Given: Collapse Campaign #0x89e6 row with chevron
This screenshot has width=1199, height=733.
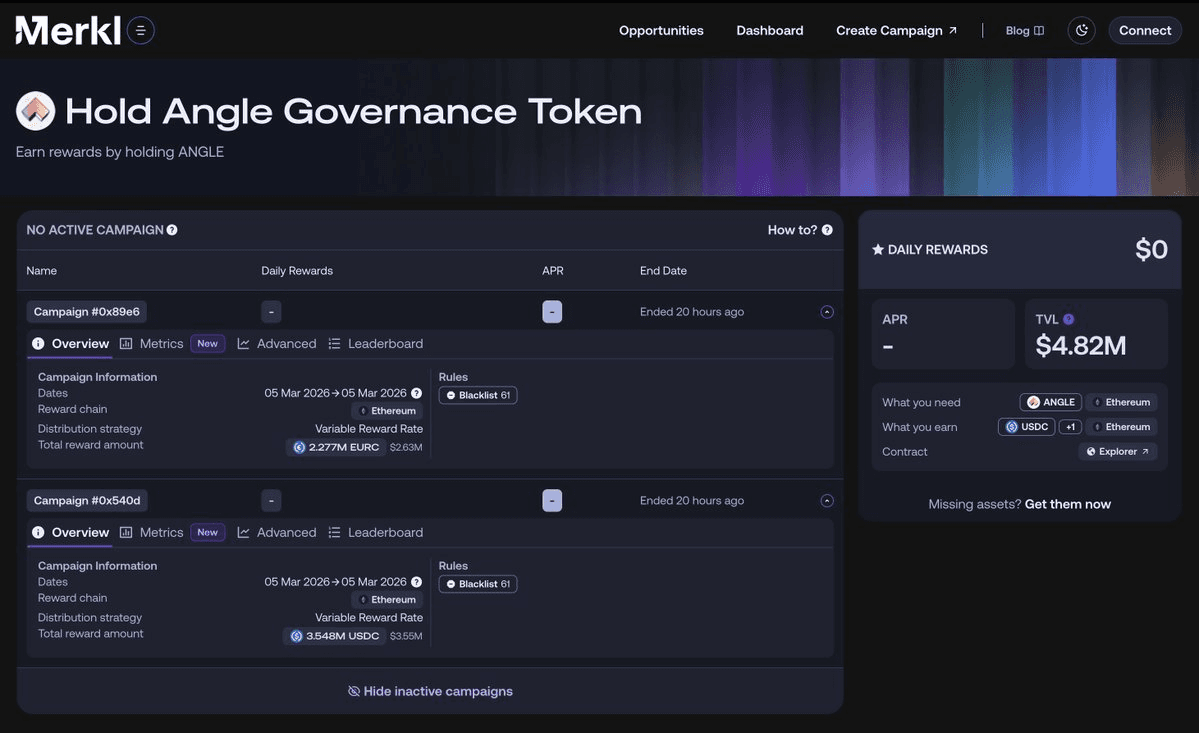Looking at the screenshot, I should point(827,312).
